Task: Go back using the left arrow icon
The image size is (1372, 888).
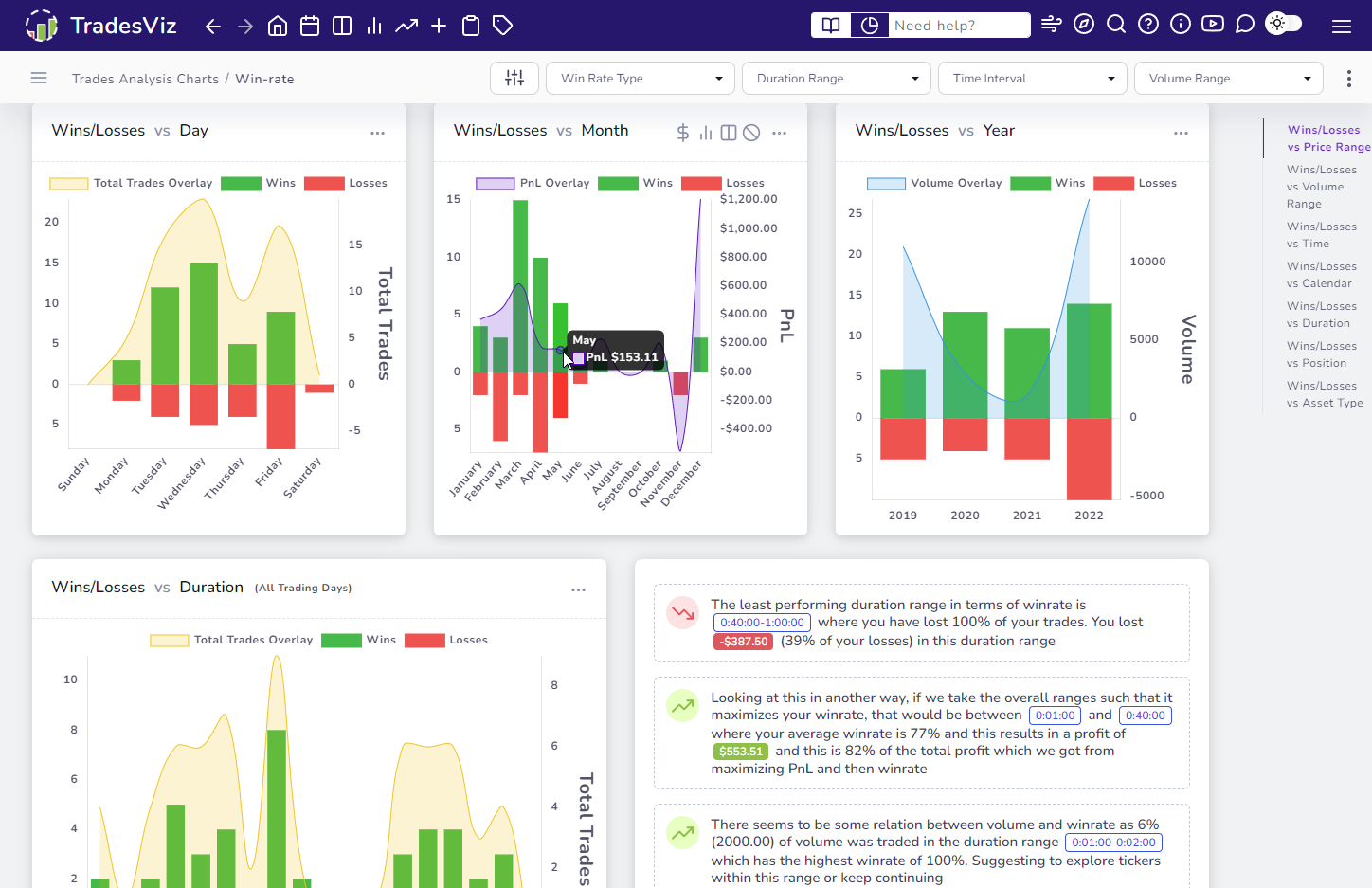Action: pyautogui.click(x=213, y=26)
